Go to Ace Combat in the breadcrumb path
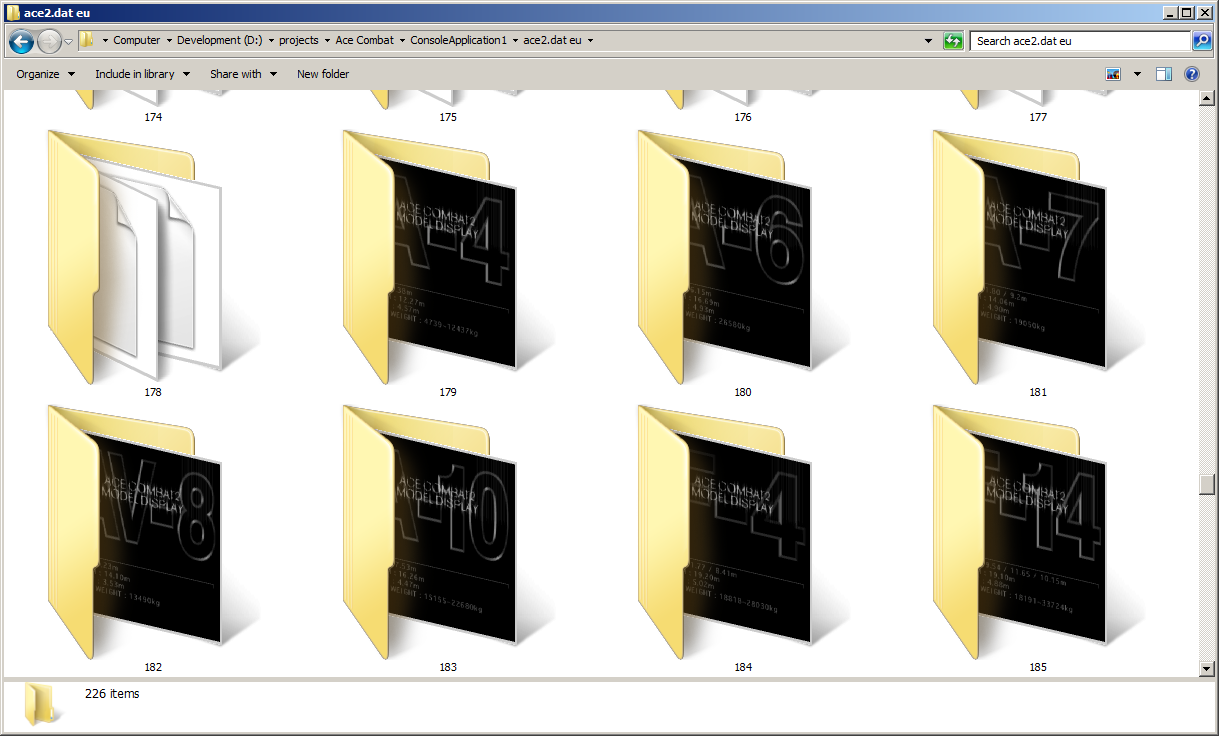 pyautogui.click(x=364, y=41)
